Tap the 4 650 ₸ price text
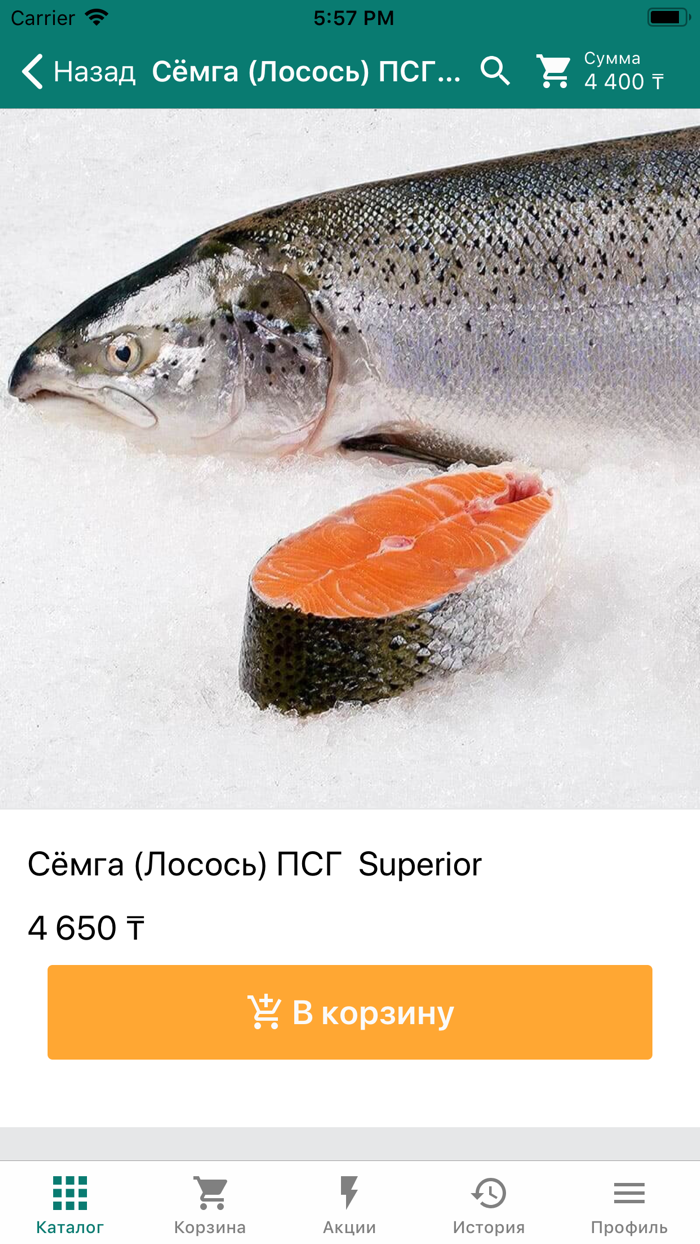The width and height of the screenshot is (700, 1244). coord(86,928)
